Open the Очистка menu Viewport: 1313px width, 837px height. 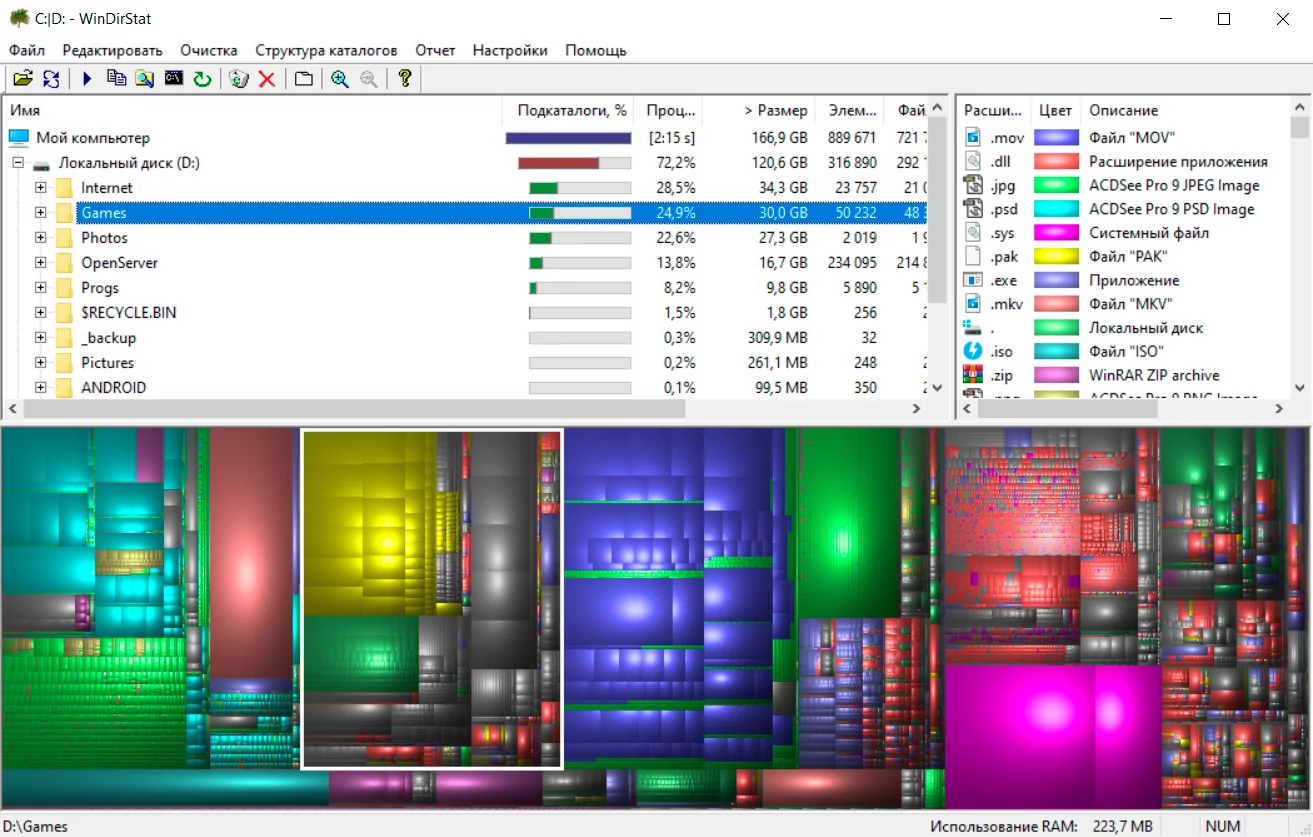(209, 50)
